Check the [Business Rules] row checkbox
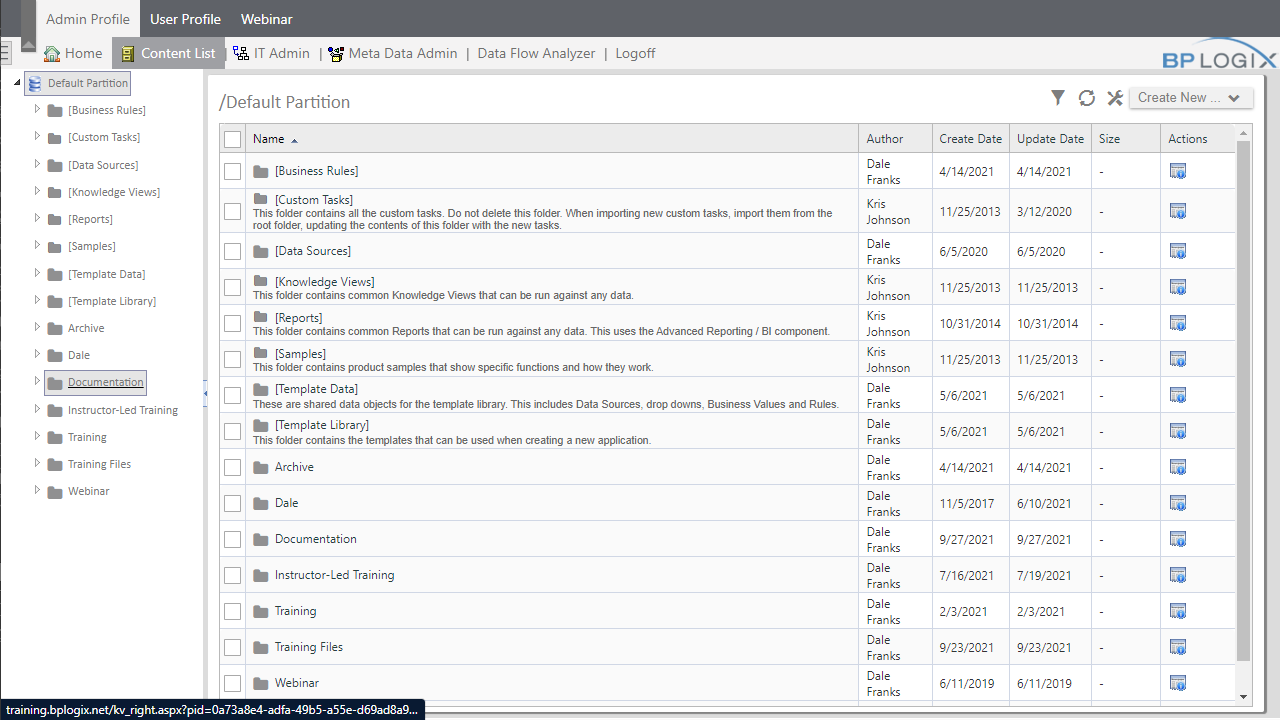The image size is (1280, 720). 232,171
